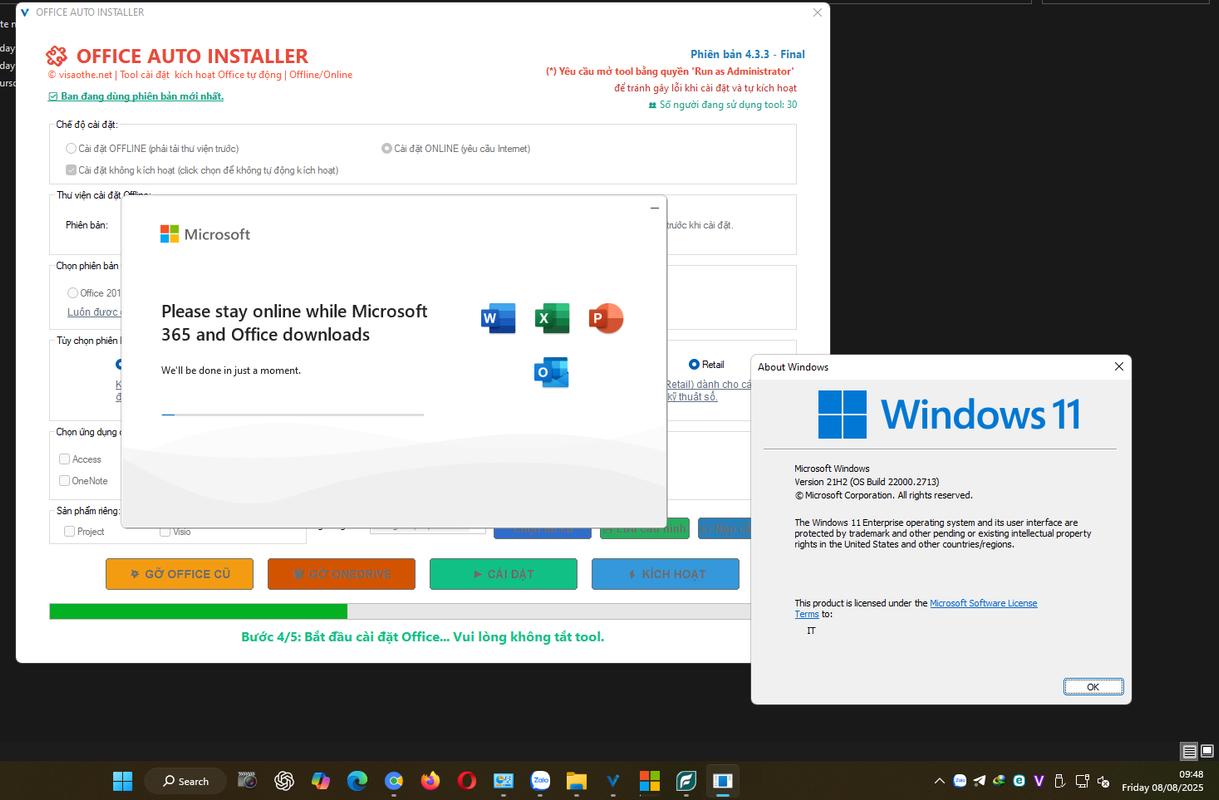Switch to Microsoft Office setup taskbar icon
The height and width of the screenshot is (800, 1219).
click(650, 781)
